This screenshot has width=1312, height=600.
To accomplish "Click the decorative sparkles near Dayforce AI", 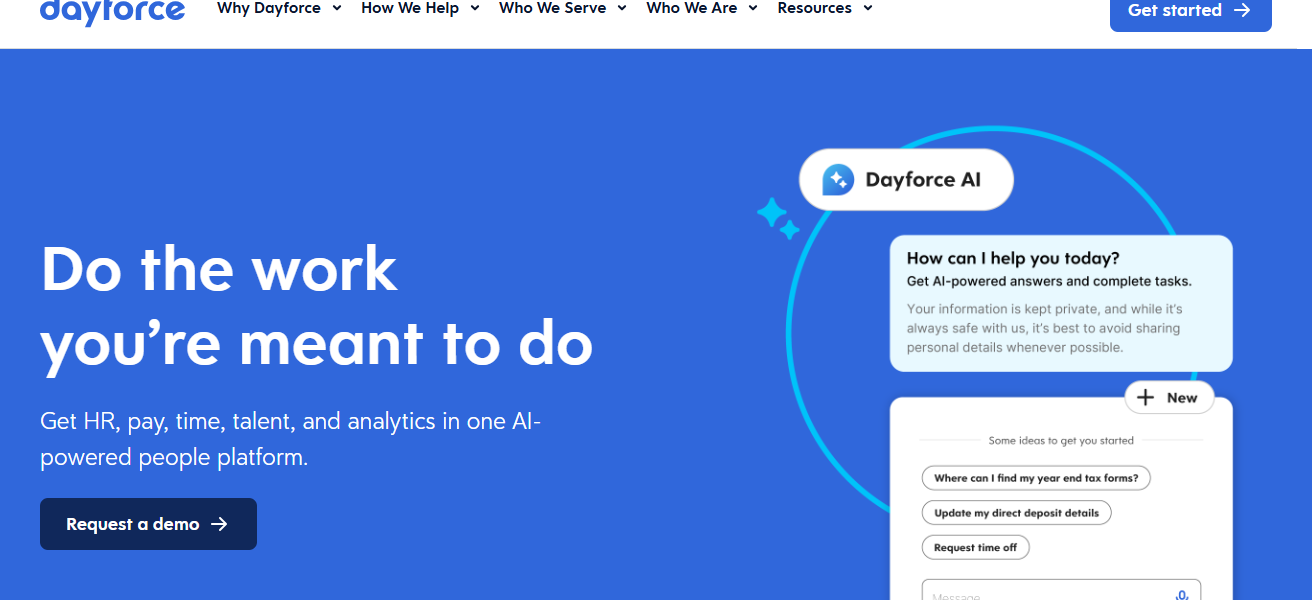I will tap(777, 218).
